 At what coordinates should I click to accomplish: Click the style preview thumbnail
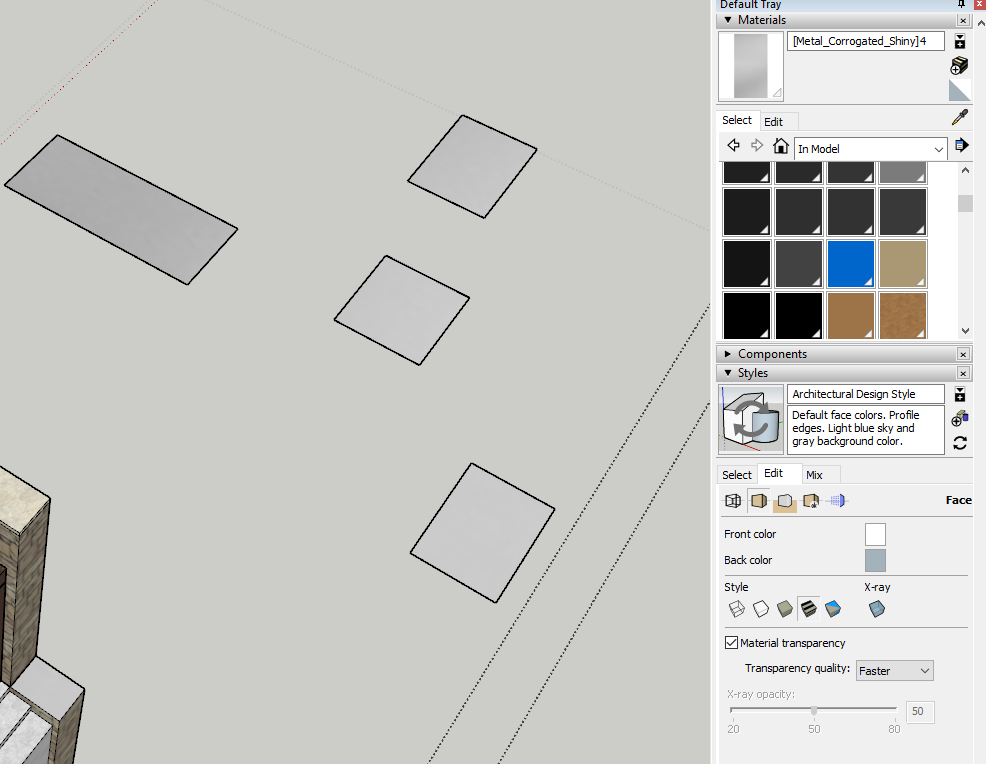(751, 419)
